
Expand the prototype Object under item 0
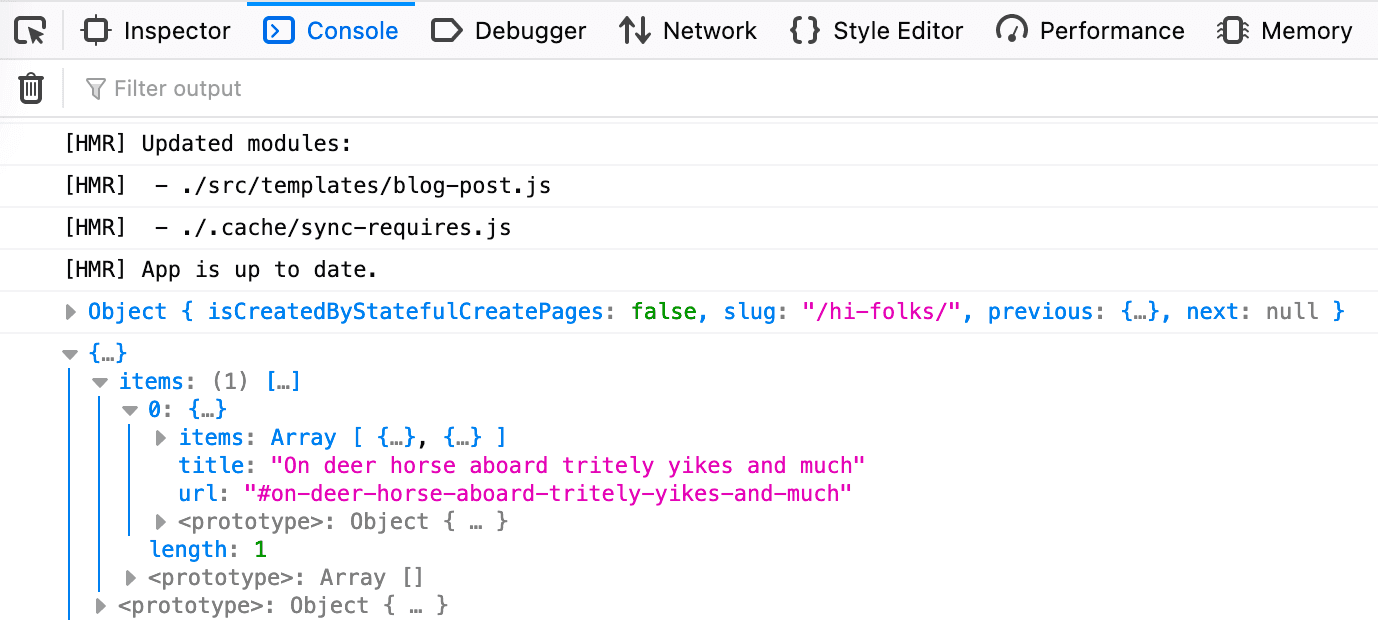point(160,521)
